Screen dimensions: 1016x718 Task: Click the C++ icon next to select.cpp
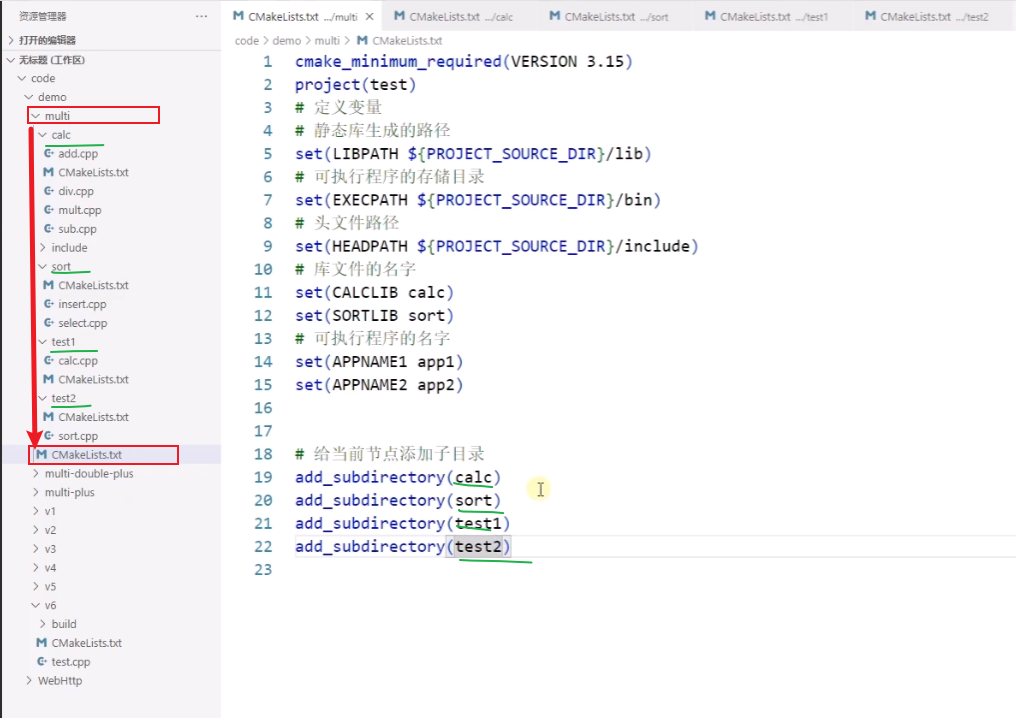tap(48, 323)
